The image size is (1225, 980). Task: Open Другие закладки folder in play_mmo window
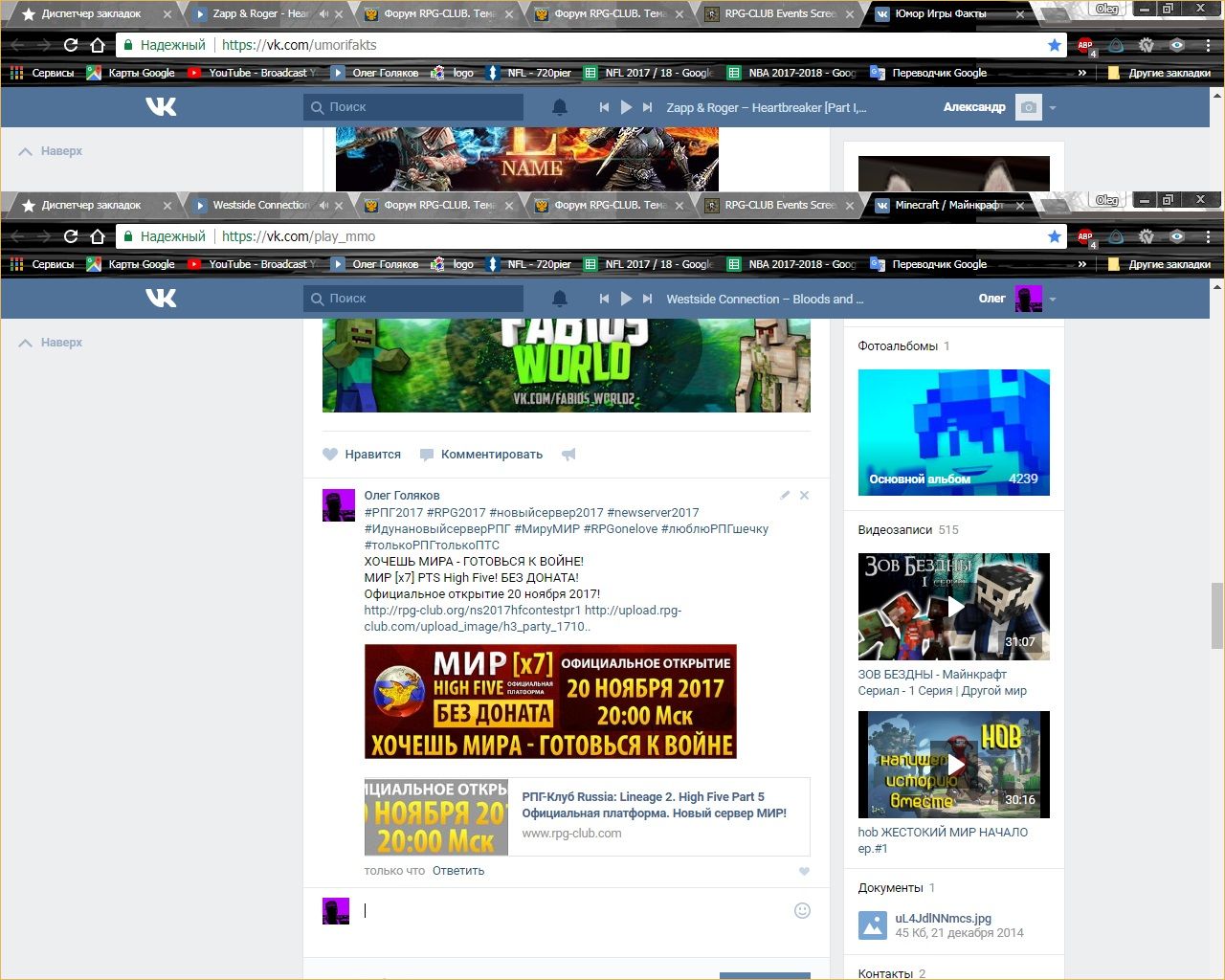1159,264
